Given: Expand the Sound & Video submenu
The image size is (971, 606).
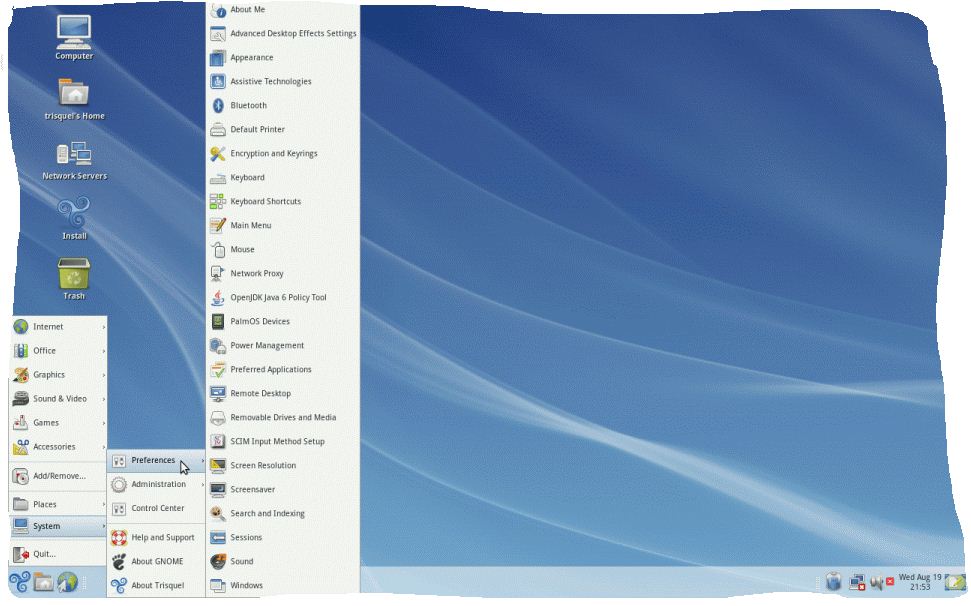Looking at the screenshot, I should 59,399.
